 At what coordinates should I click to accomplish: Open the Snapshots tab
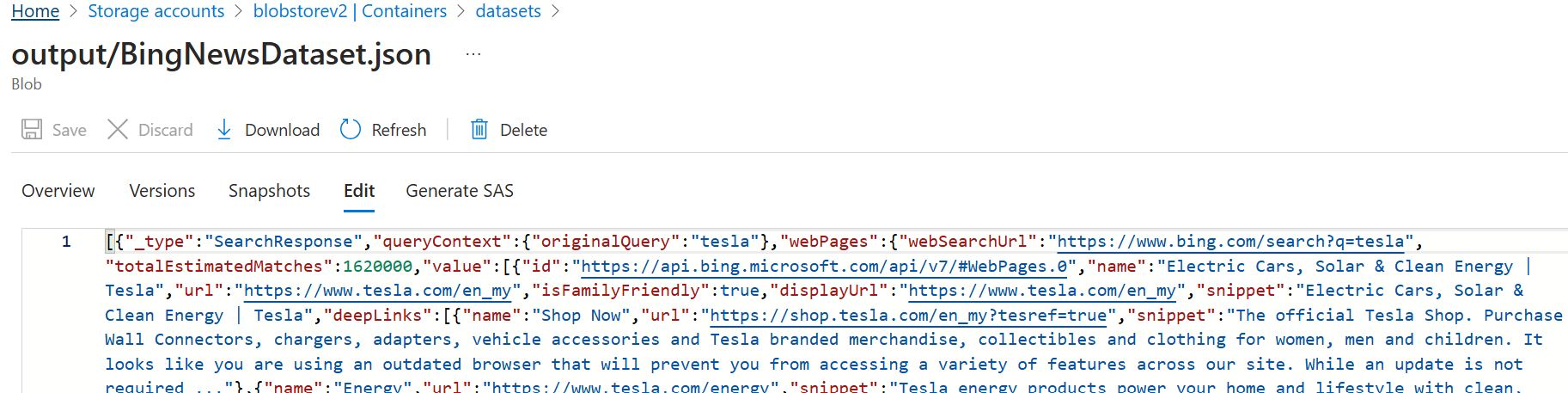[269, 191]
